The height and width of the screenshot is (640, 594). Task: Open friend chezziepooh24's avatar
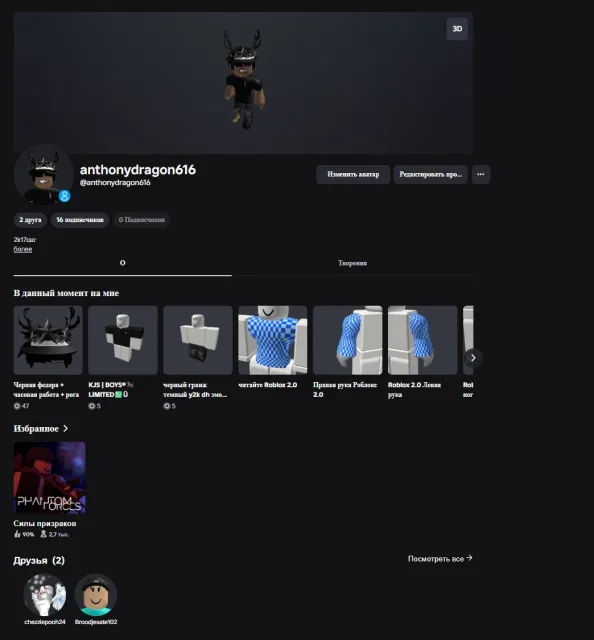[44, 595]
